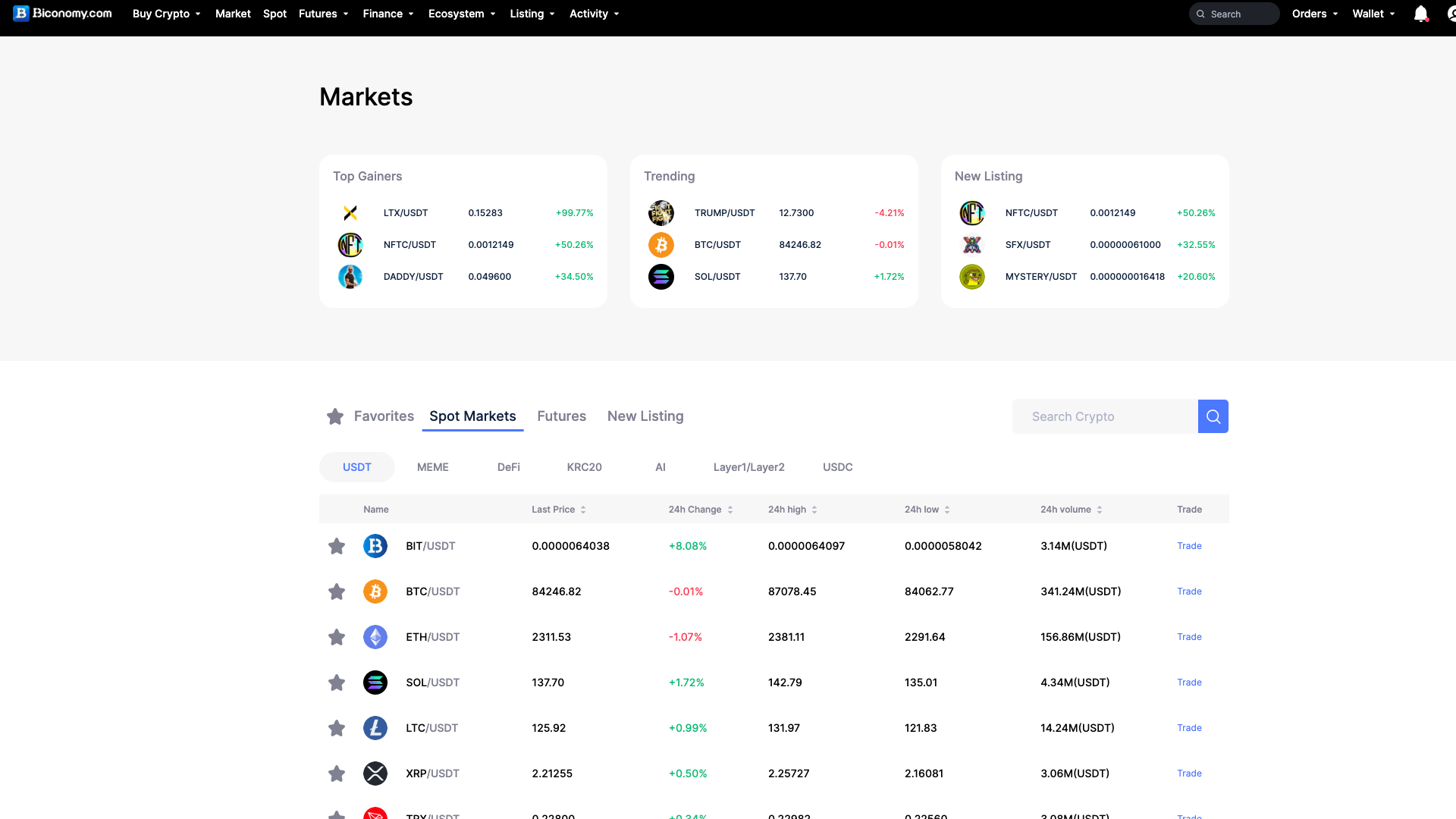
Task: Expand the Buy Crypto menu
Action: point(167,14)
